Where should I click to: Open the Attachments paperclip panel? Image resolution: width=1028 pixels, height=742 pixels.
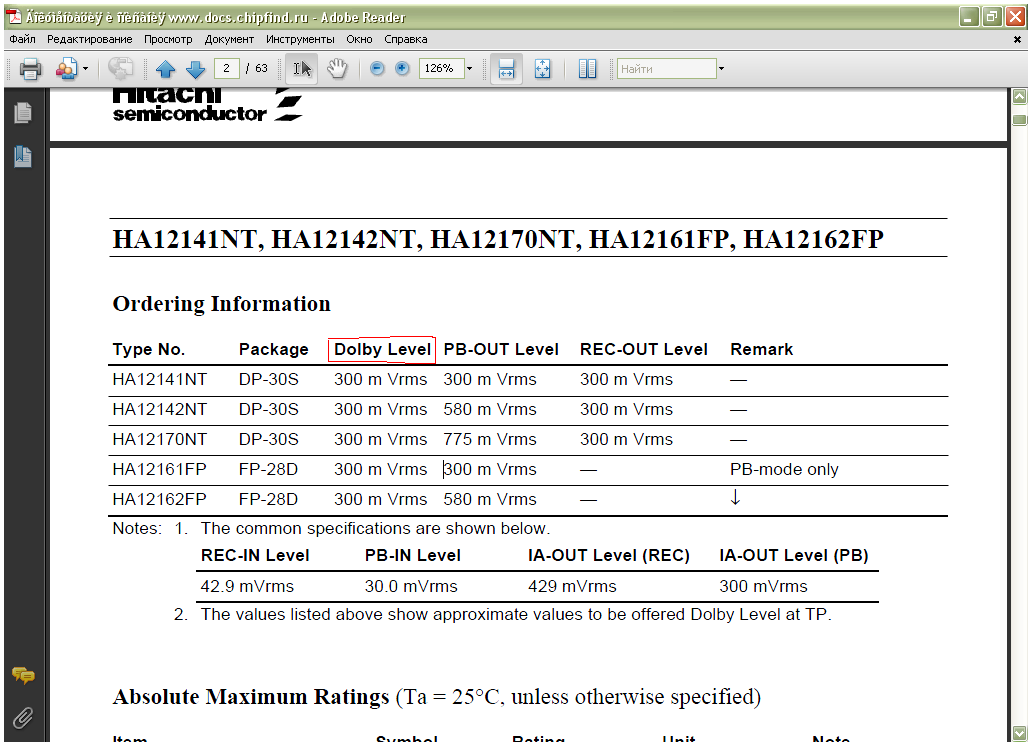click(23, 718)
